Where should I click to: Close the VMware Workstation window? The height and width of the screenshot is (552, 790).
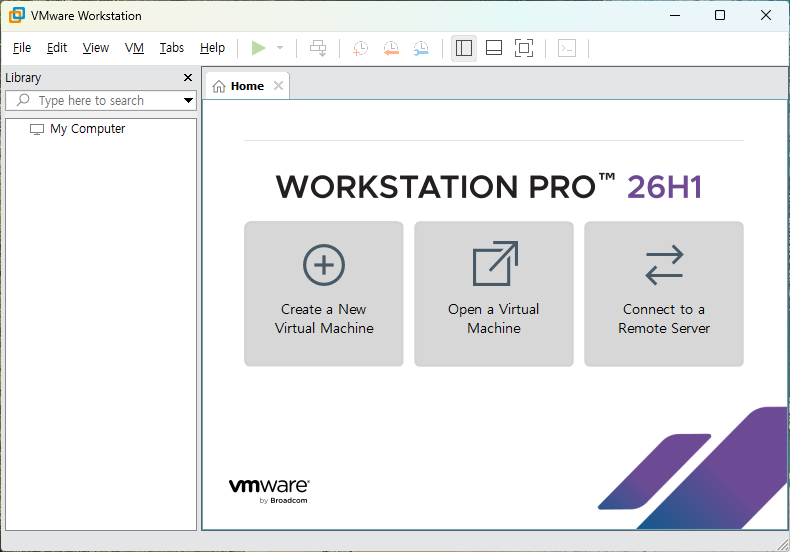click(766, 16)
